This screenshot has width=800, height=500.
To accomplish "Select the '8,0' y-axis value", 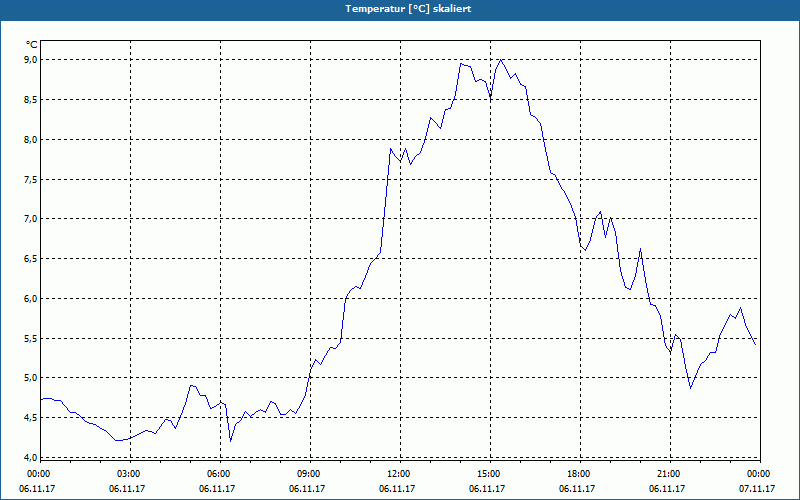I will 31,139.
